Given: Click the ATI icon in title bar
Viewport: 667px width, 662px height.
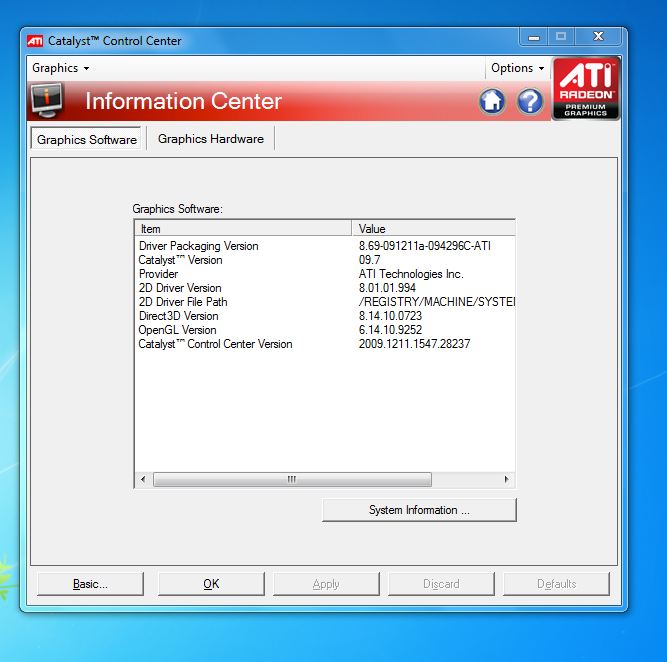Looking at the screenshot, I should click(x=35, y=41).
